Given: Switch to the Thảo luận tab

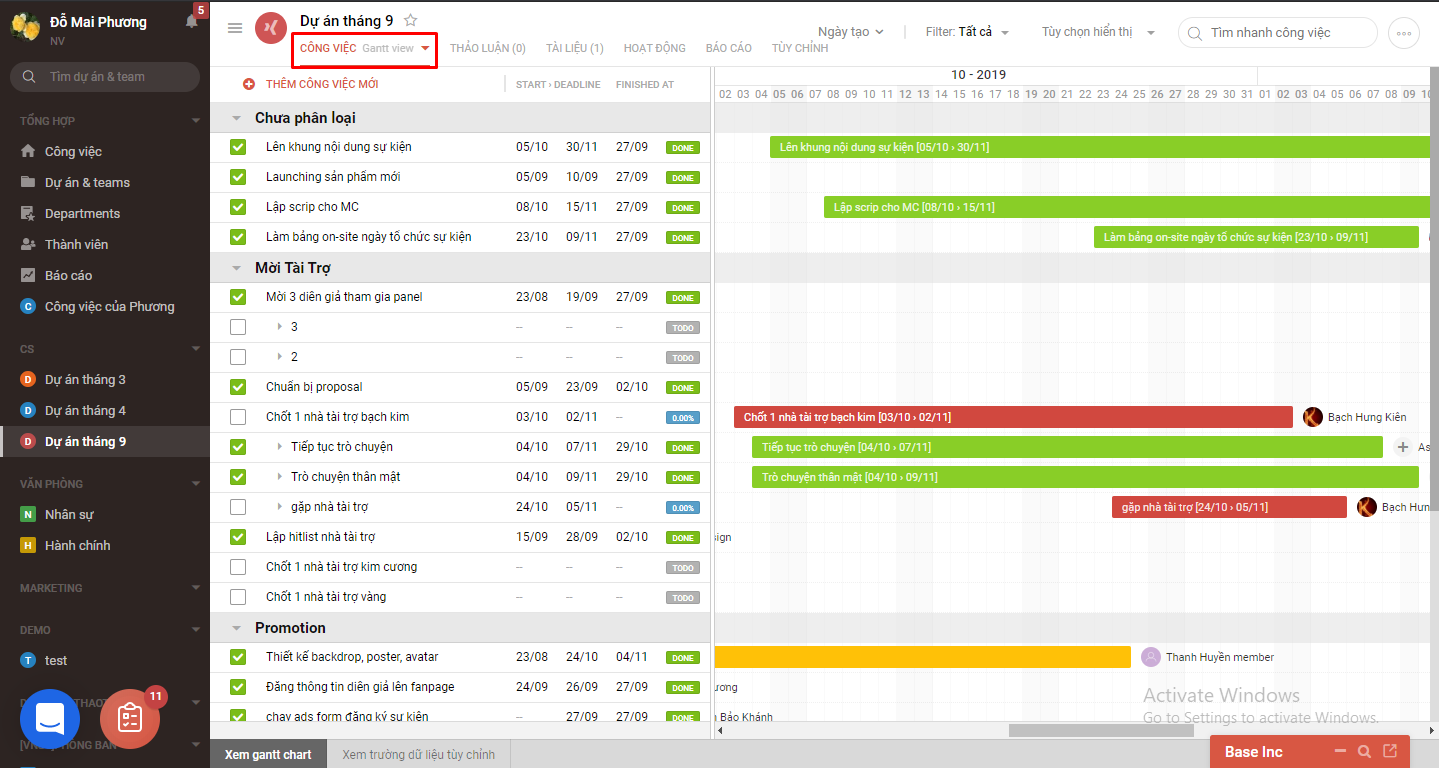Looking at the screenshot, I should click(488, 48).
